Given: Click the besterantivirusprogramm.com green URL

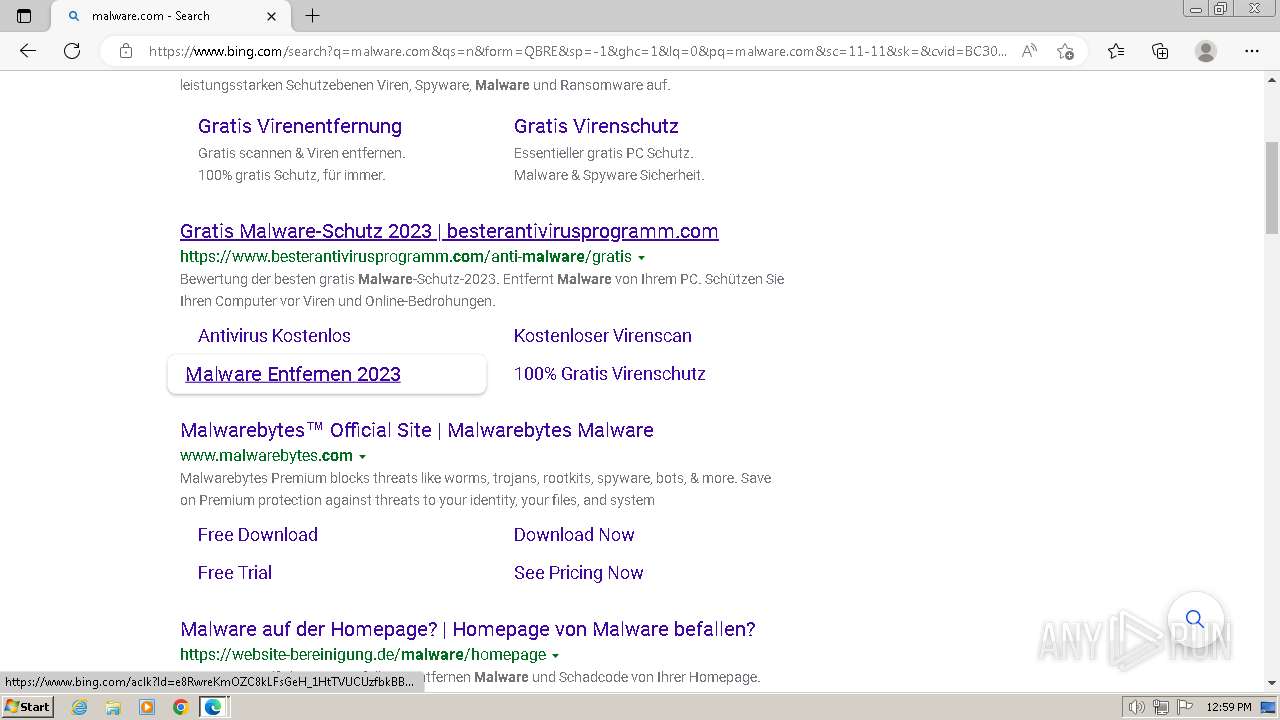Looking at the screenshot, I should tap(406, 257).
